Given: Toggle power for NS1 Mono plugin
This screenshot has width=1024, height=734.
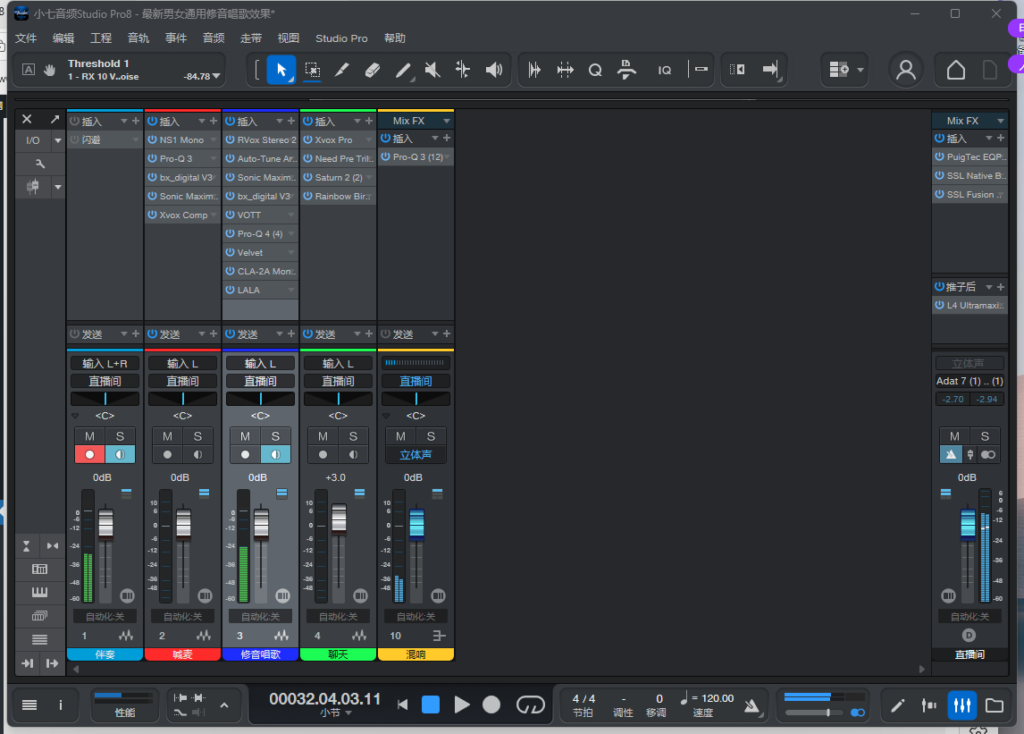Looking at the screenshot, I should click(152, 140).
